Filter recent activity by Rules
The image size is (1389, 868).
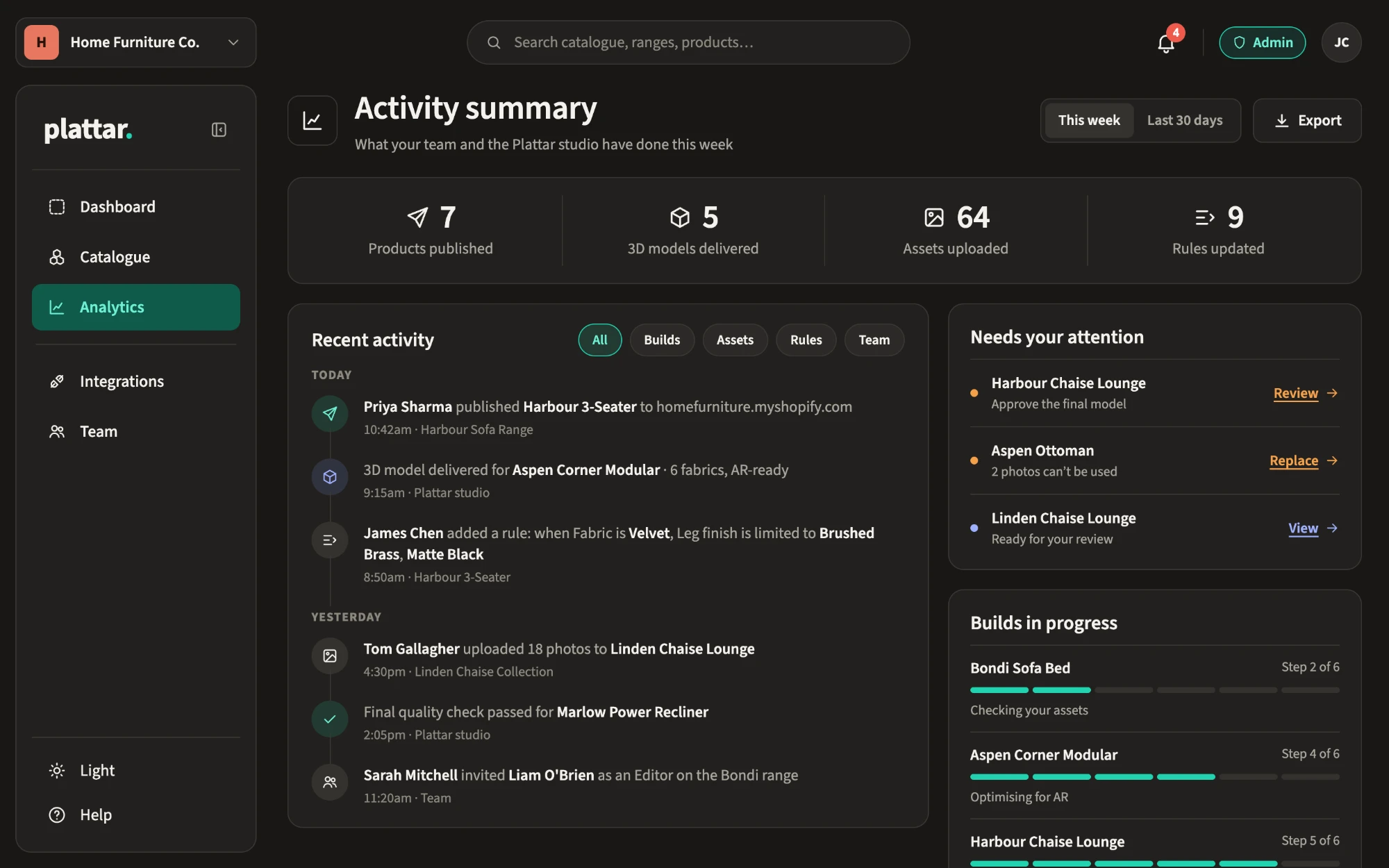coord(806,340)
